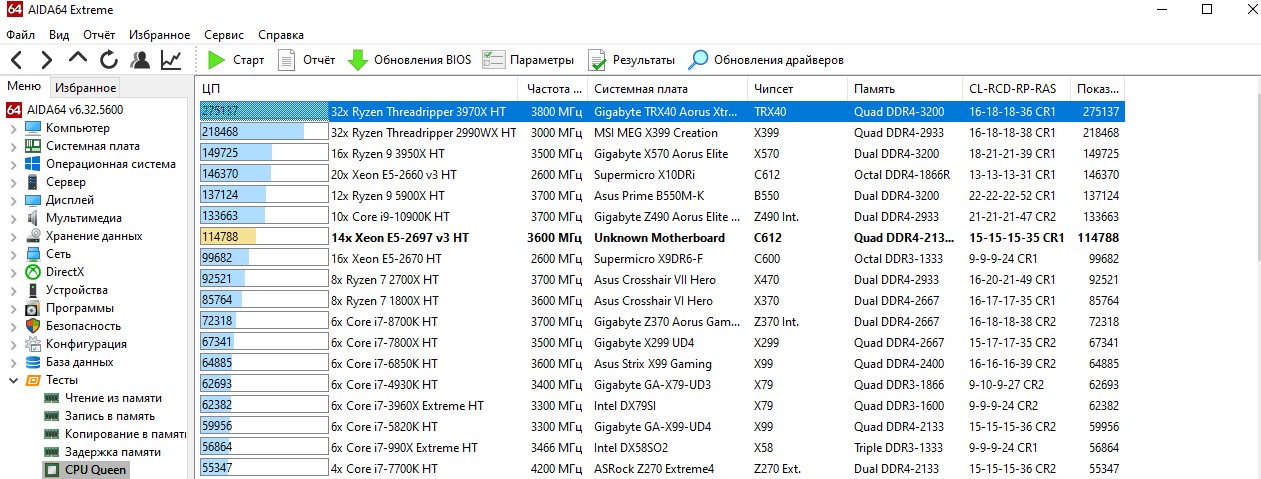This screenshot has height=479, width=1261.
Task: Open the Отчёт report toolbar button
Action: (306, 60)
